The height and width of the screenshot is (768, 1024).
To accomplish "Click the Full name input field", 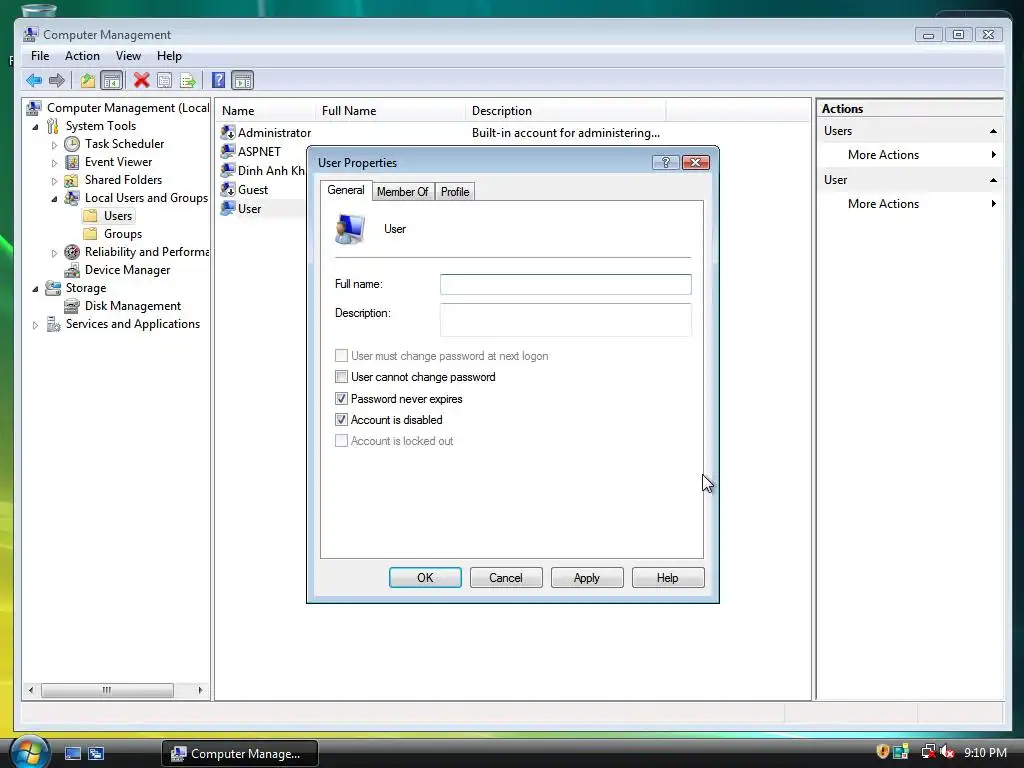I will pyautogui.click(x=566, y=284).
